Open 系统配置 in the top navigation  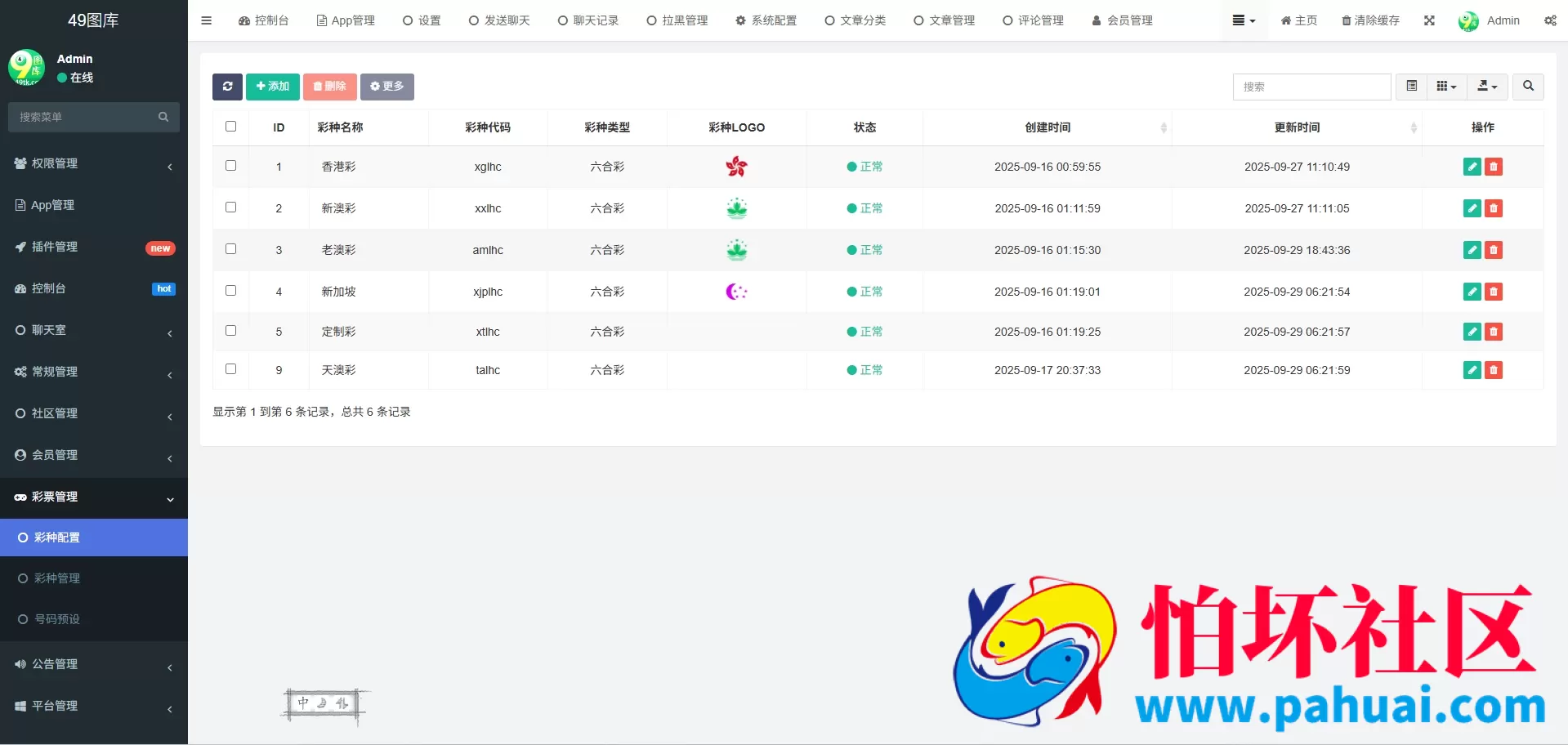(766, 20)
